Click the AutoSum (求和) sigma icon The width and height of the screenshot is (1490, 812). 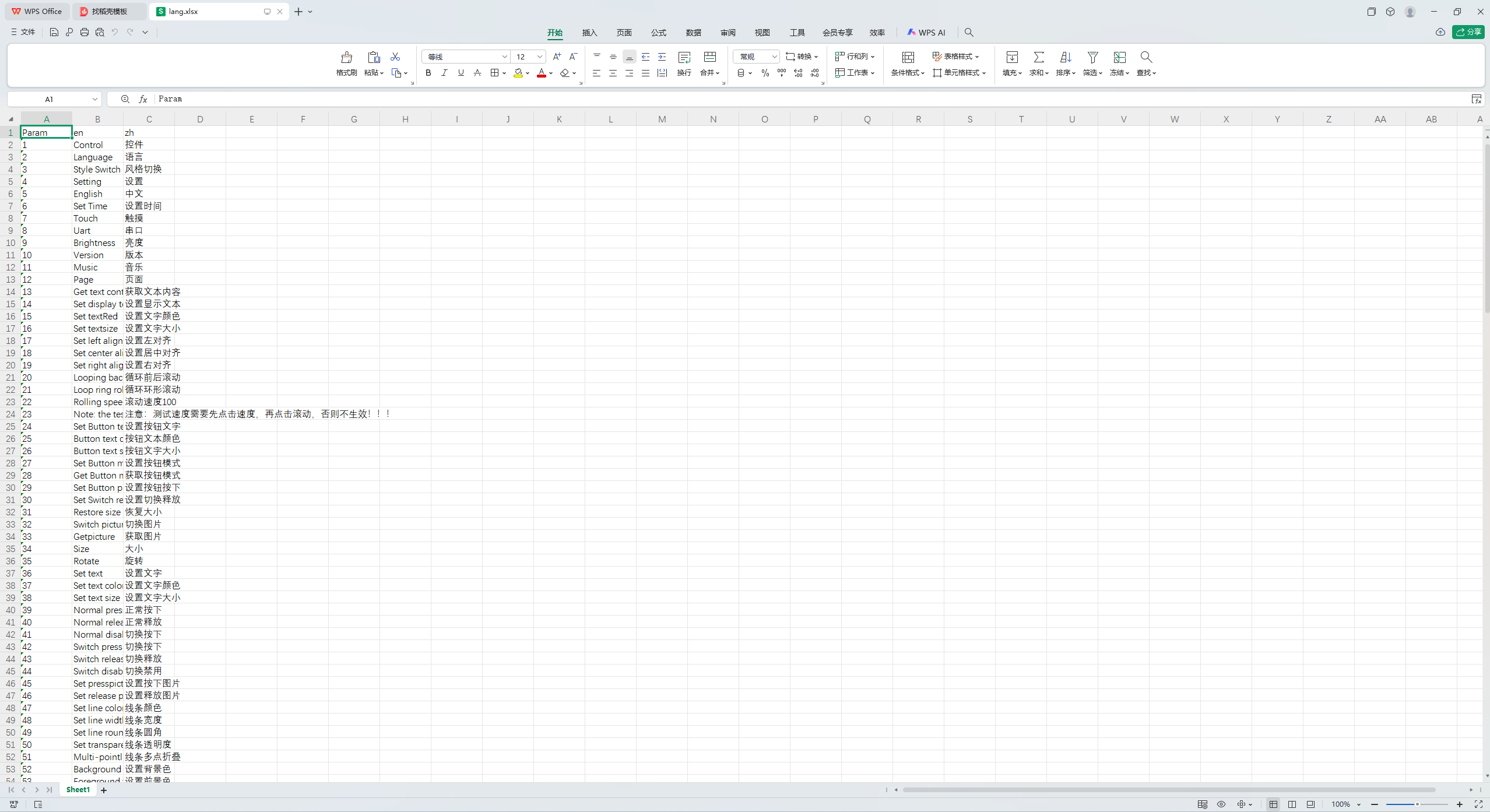pyautogui.click(x=1039, y=57)
